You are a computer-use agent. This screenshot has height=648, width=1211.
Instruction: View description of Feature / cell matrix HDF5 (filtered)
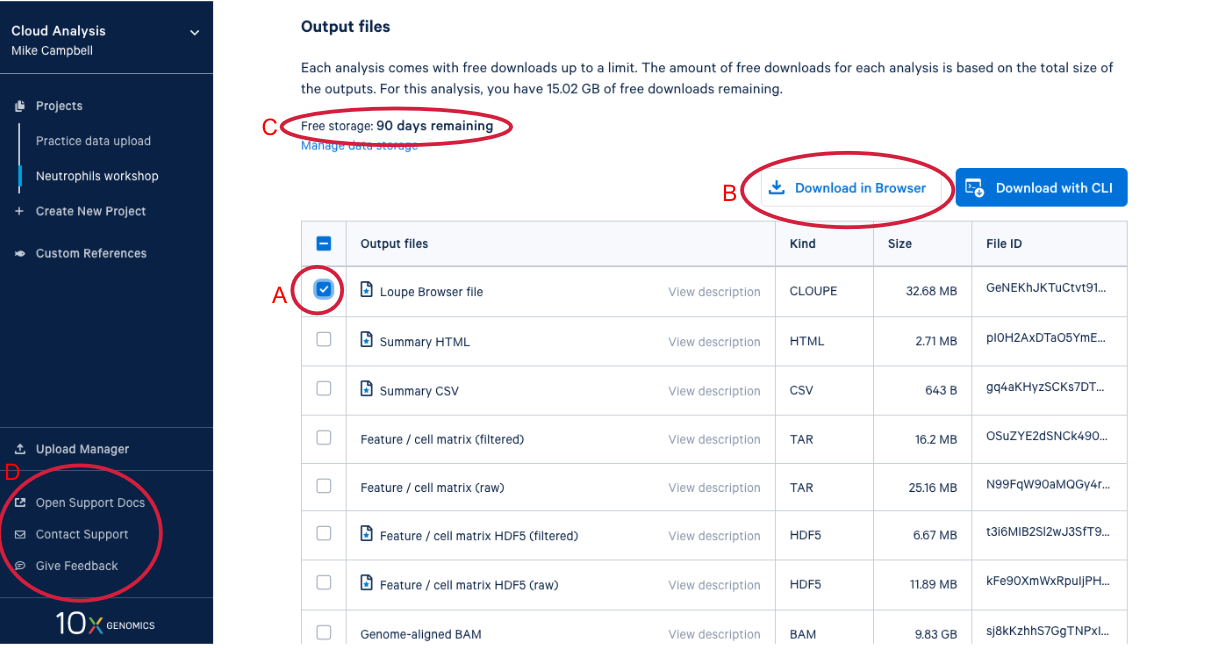pyautogui.click(x=714, y=536)
